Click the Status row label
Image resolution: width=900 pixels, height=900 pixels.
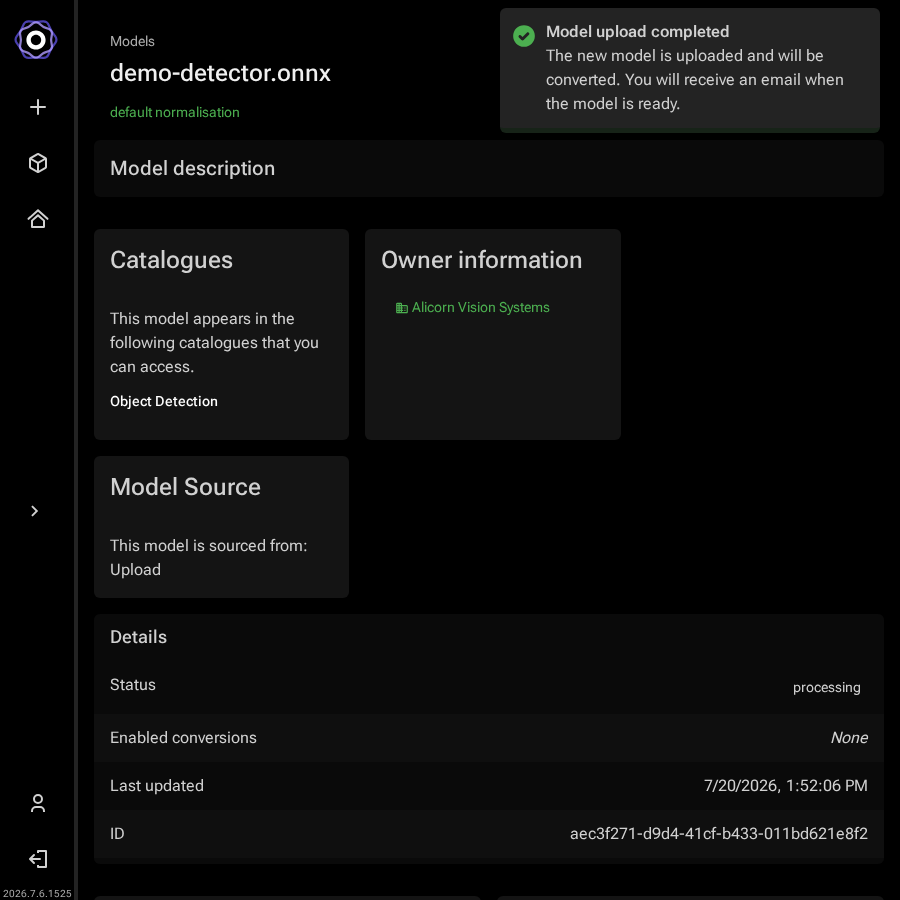pyautogui.click(x=133, y=685)
